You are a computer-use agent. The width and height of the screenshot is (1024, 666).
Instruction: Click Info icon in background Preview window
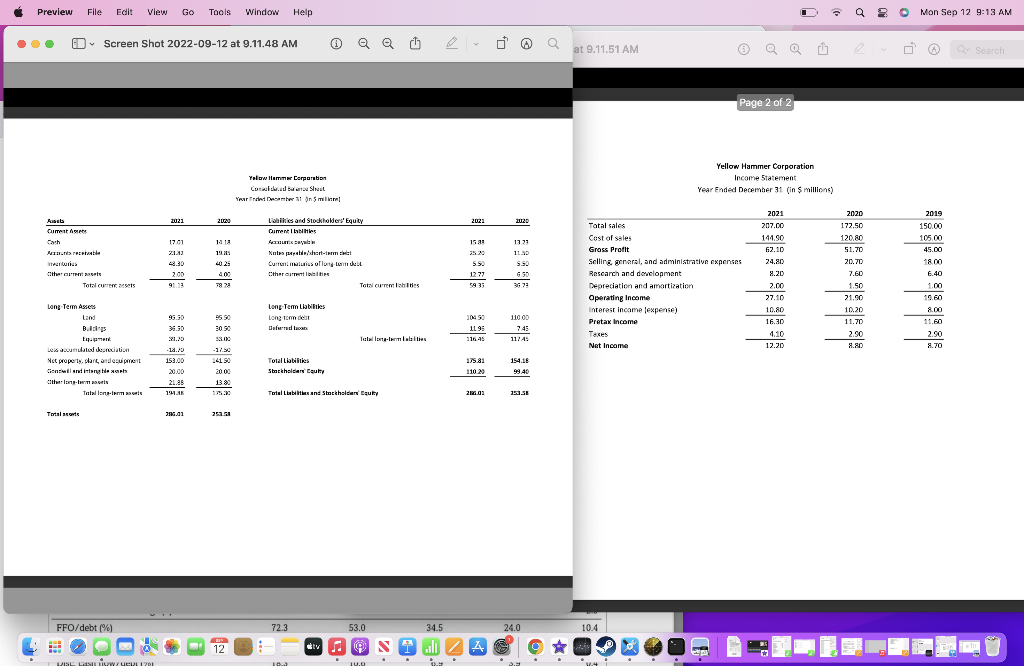pyautogui.click(x=744, y=50)
